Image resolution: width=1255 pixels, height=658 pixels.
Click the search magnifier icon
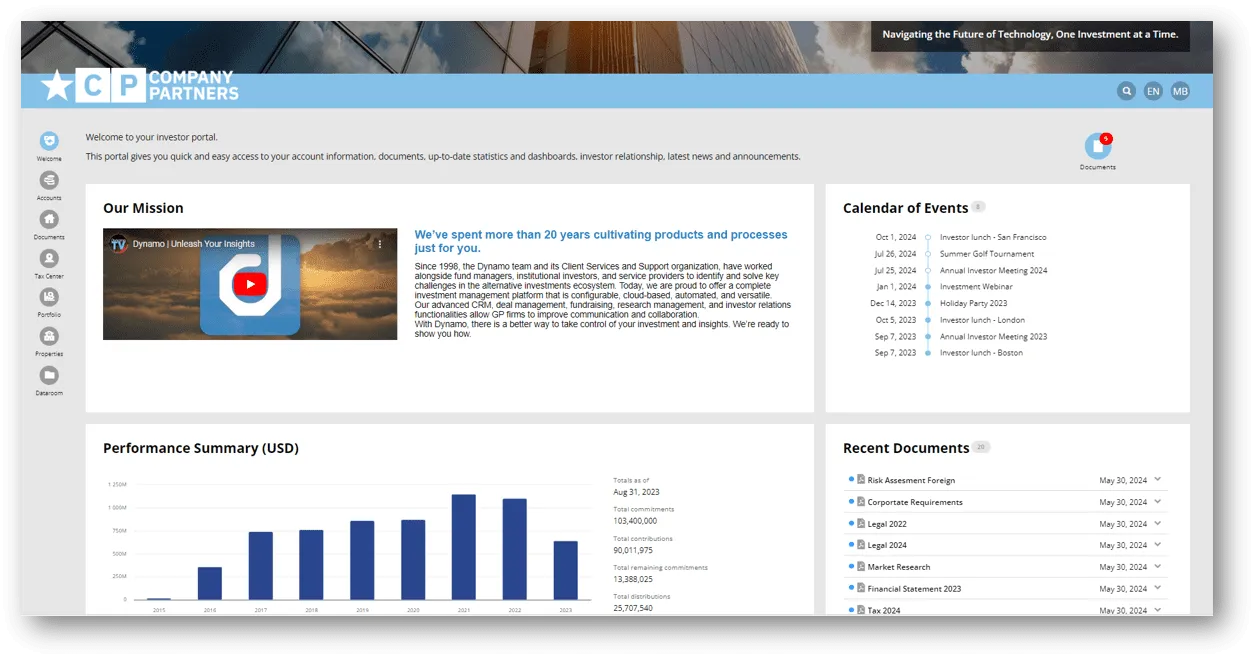point(1127,91)
